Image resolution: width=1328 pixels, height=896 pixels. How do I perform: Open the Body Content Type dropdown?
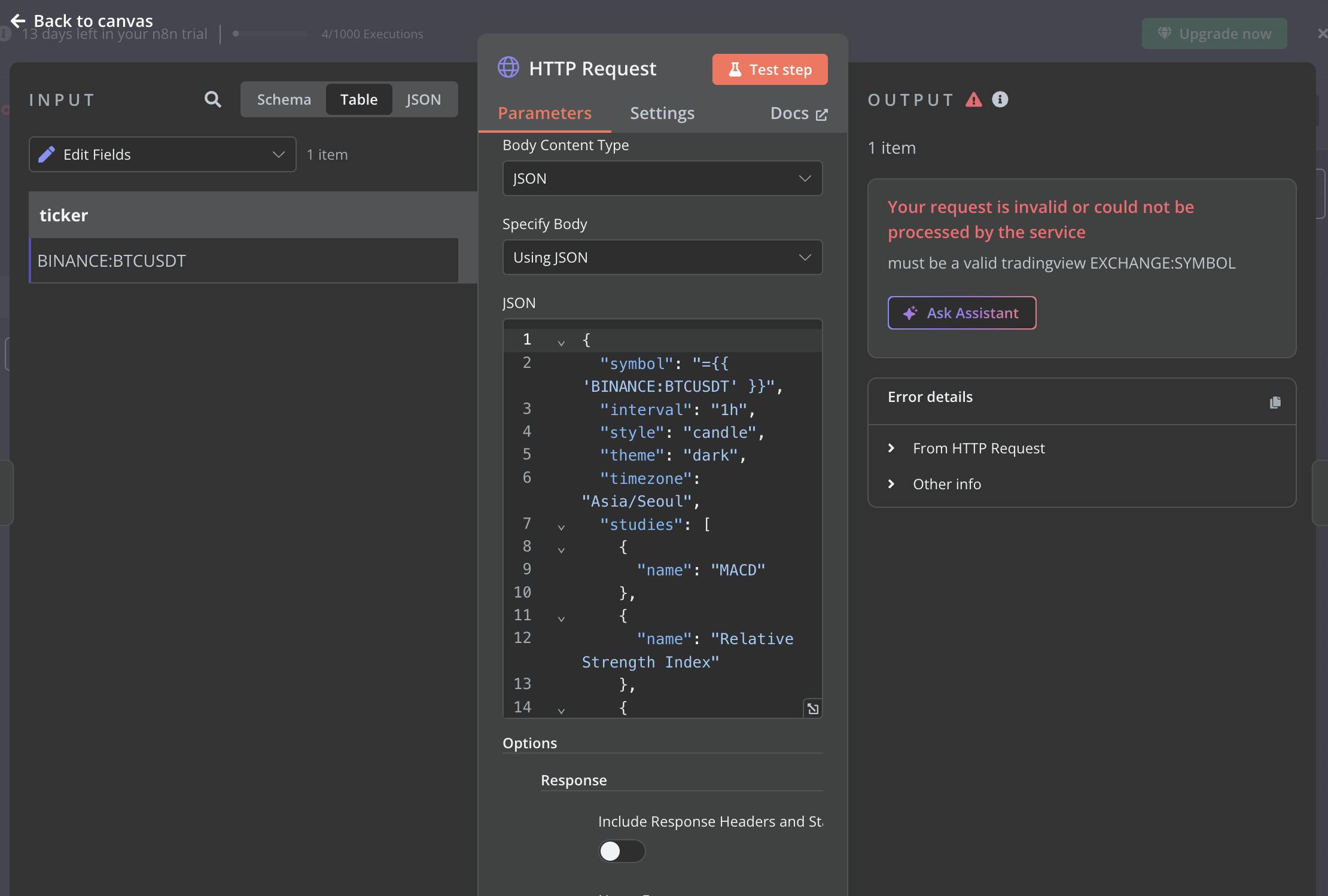(662, 178)
